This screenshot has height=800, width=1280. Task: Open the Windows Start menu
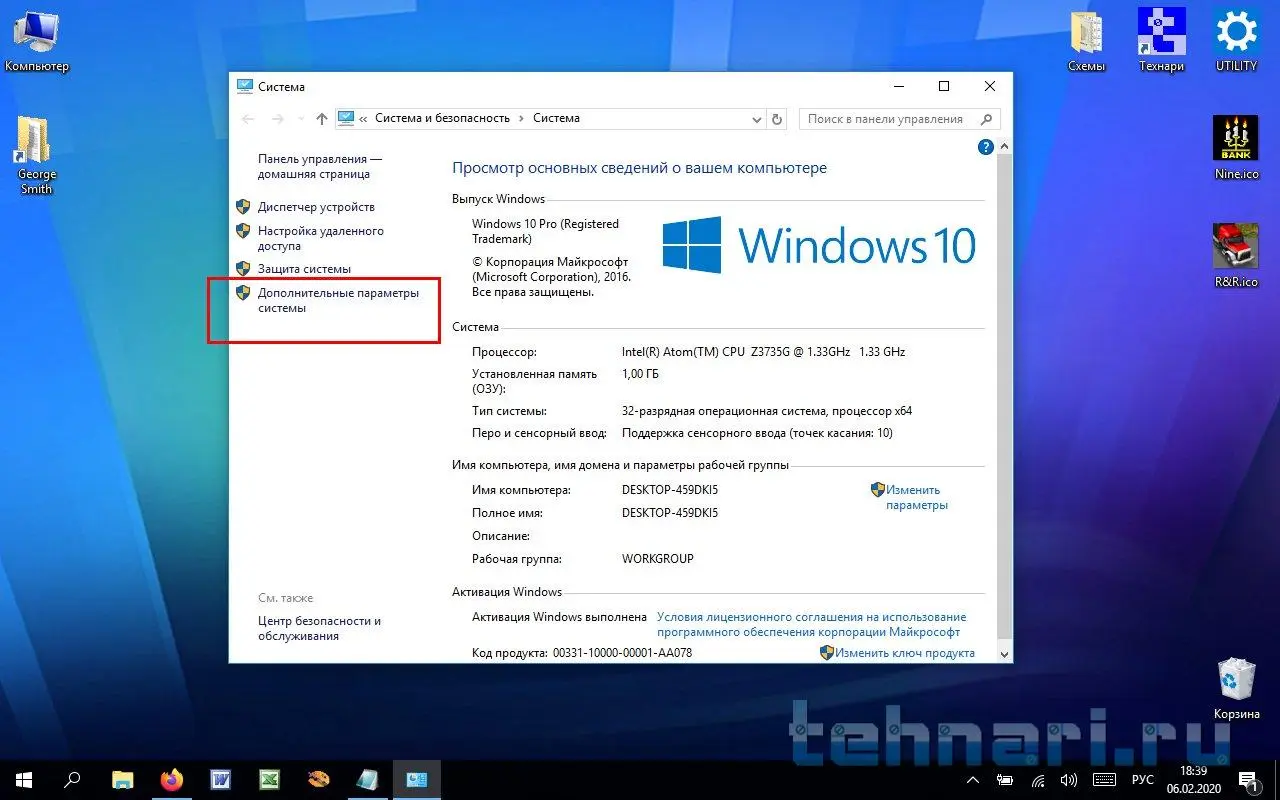23,780
